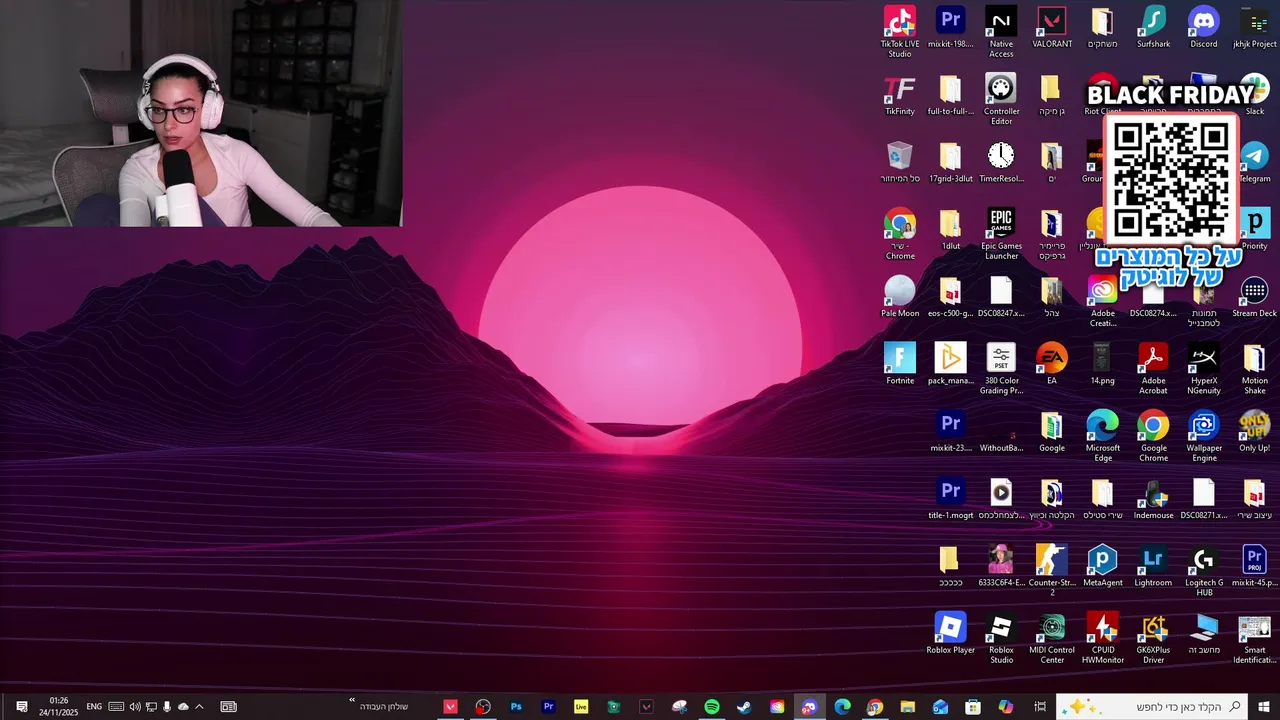The height and width of the screenshot is (720, 1280).
Task: Launch VALORANT from the desktop
Action: point(1052,27)
